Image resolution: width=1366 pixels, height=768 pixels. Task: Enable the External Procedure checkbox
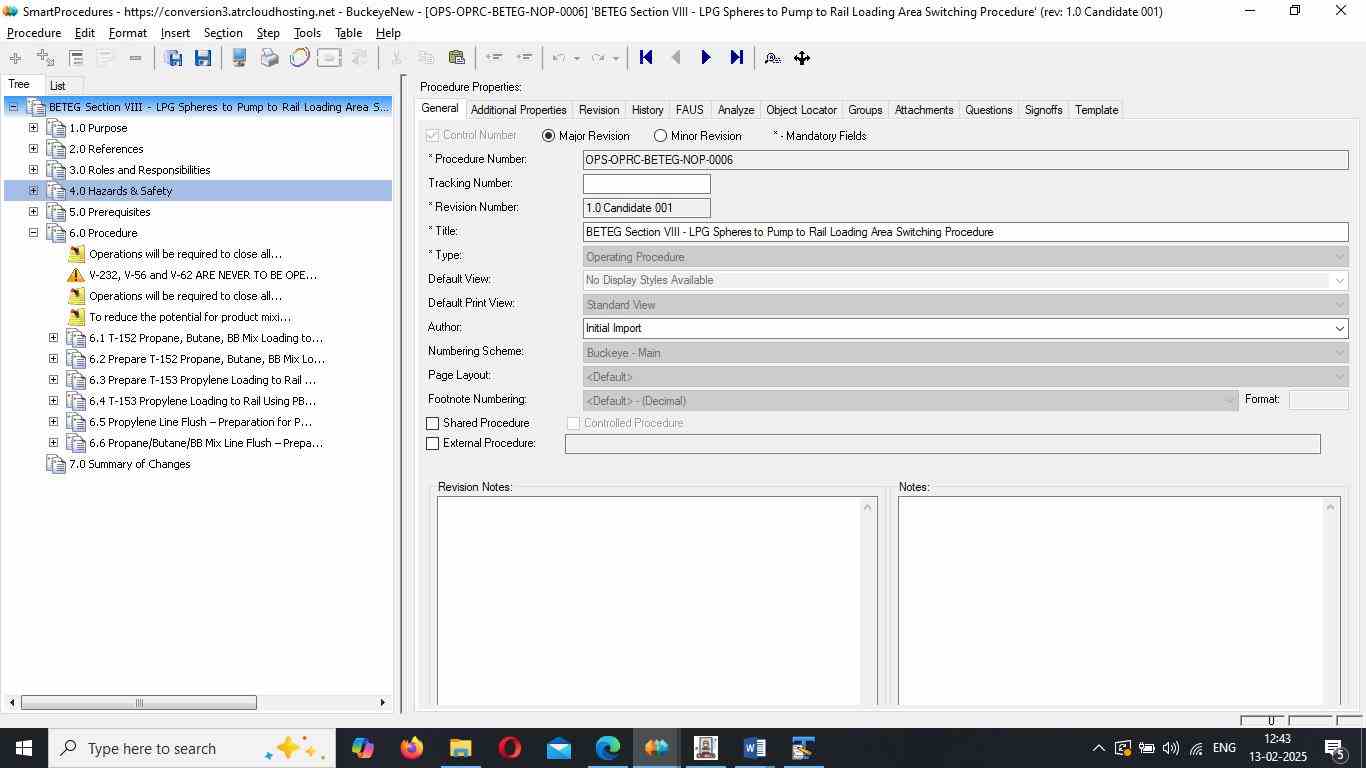(x=433, y=443)
